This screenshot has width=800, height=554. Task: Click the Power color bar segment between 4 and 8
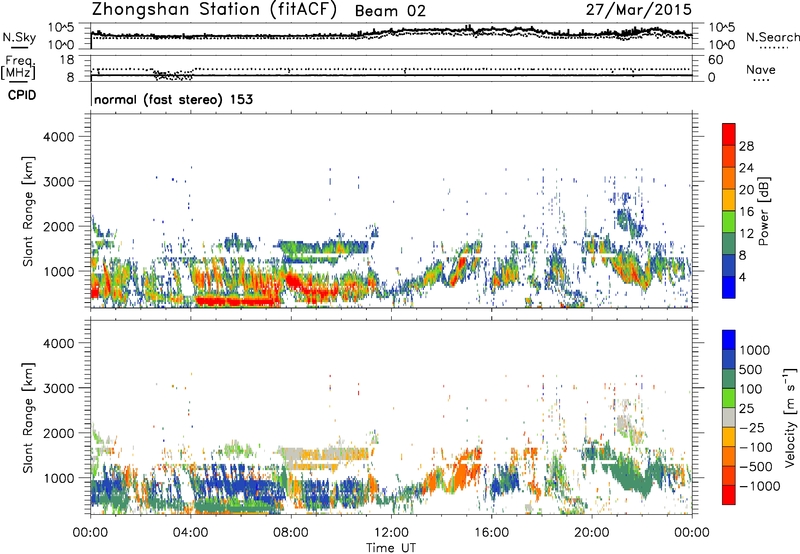click(x=729, y=265)
